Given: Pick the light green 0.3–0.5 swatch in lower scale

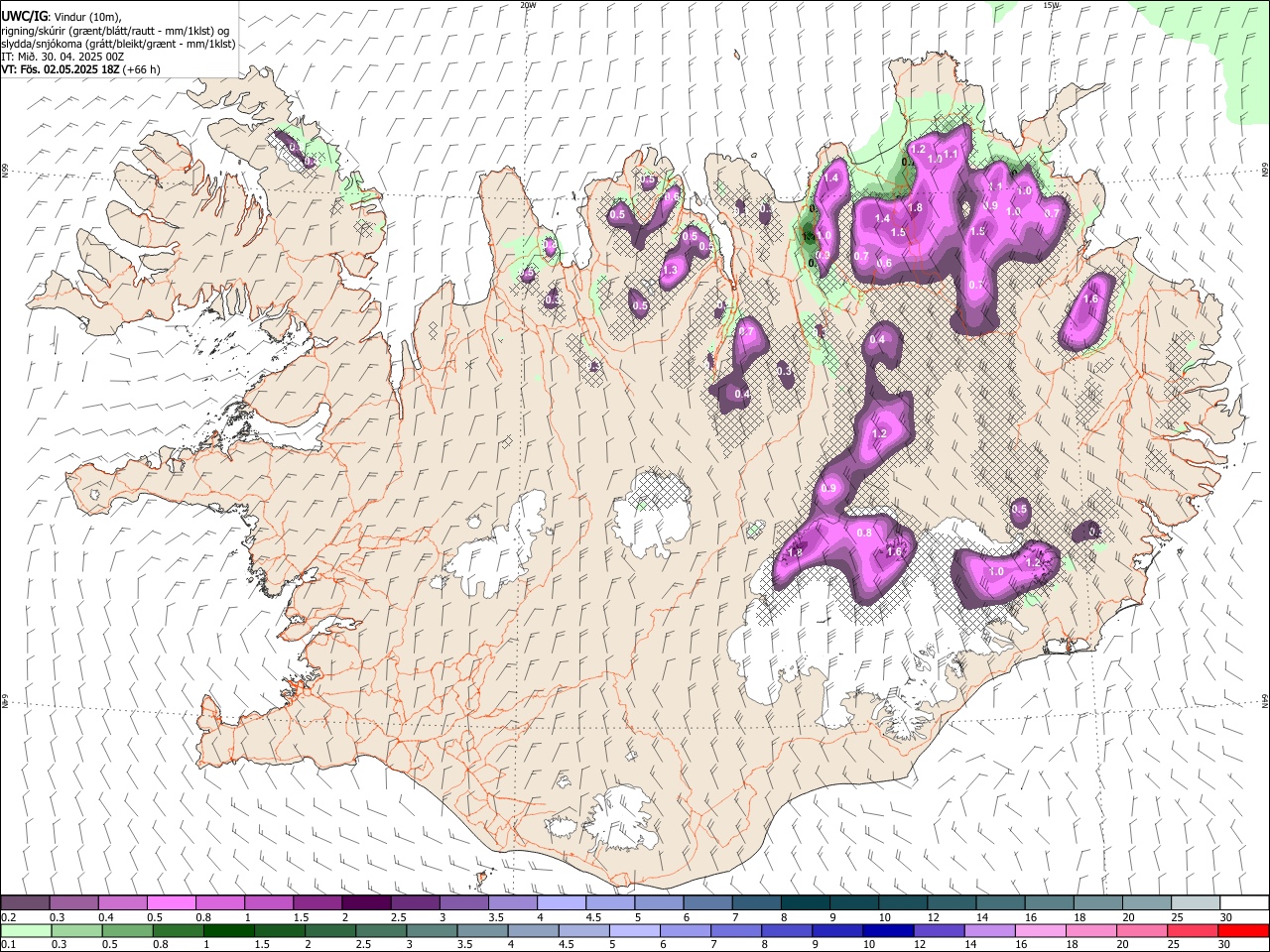Looking at the screenshot, I should (x=76, y=930).
